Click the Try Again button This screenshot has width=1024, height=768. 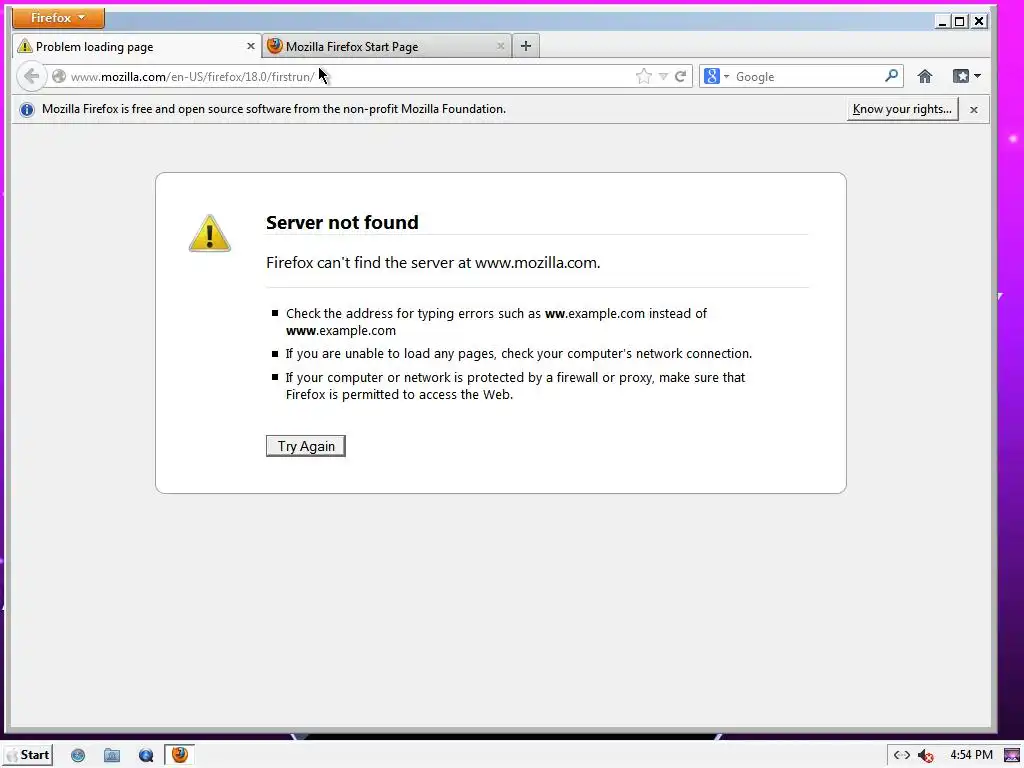pyautogui.click(x=306, y=446)
